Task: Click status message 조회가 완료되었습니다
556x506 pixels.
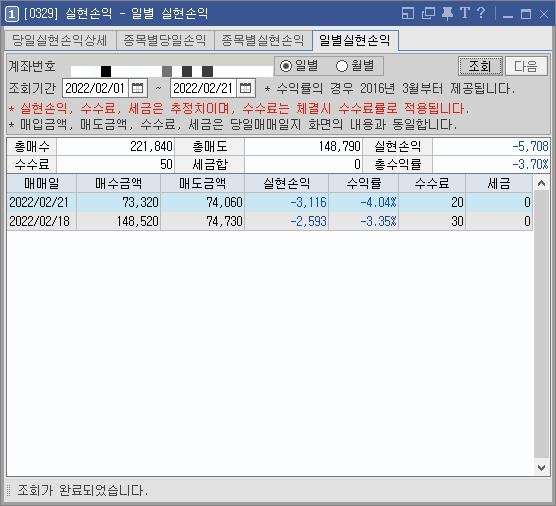Action: click(x=82, y=490)
